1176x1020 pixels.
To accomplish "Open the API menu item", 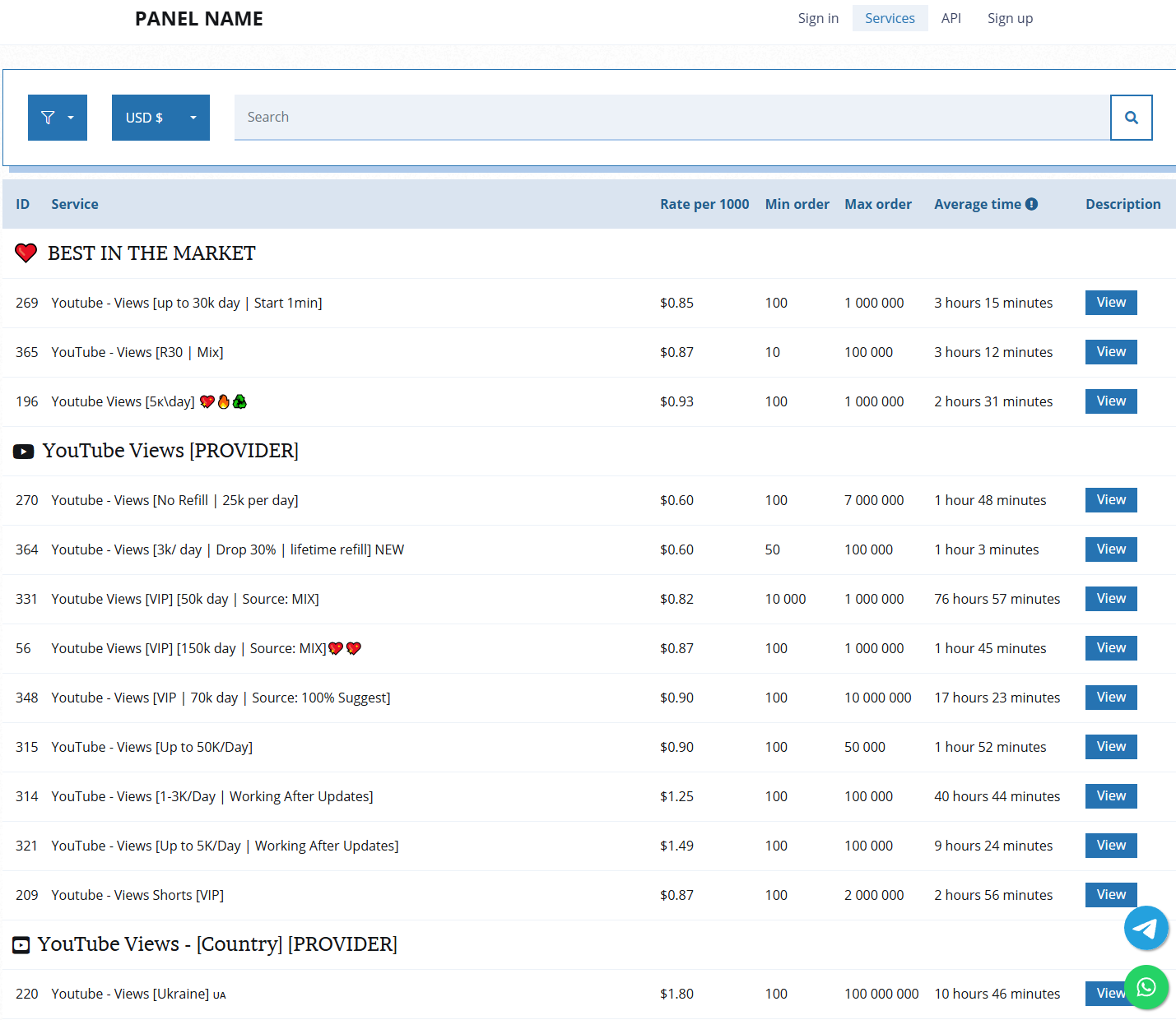I will [951, 18].
